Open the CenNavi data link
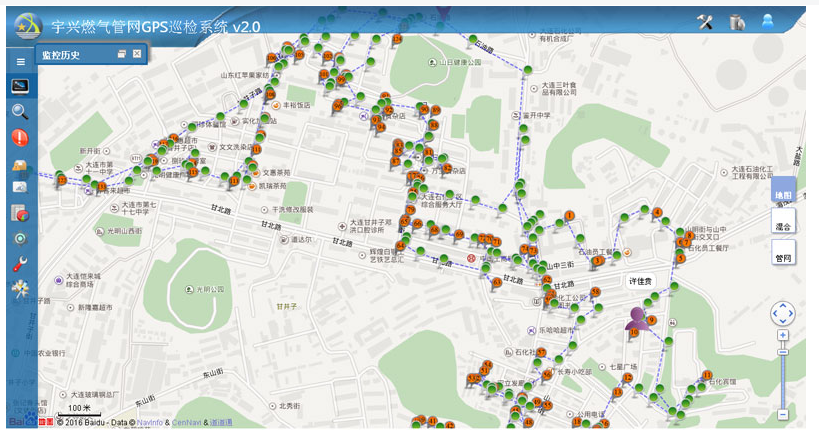The height and width of the screenshot is (448, 819). click(186, 424)
